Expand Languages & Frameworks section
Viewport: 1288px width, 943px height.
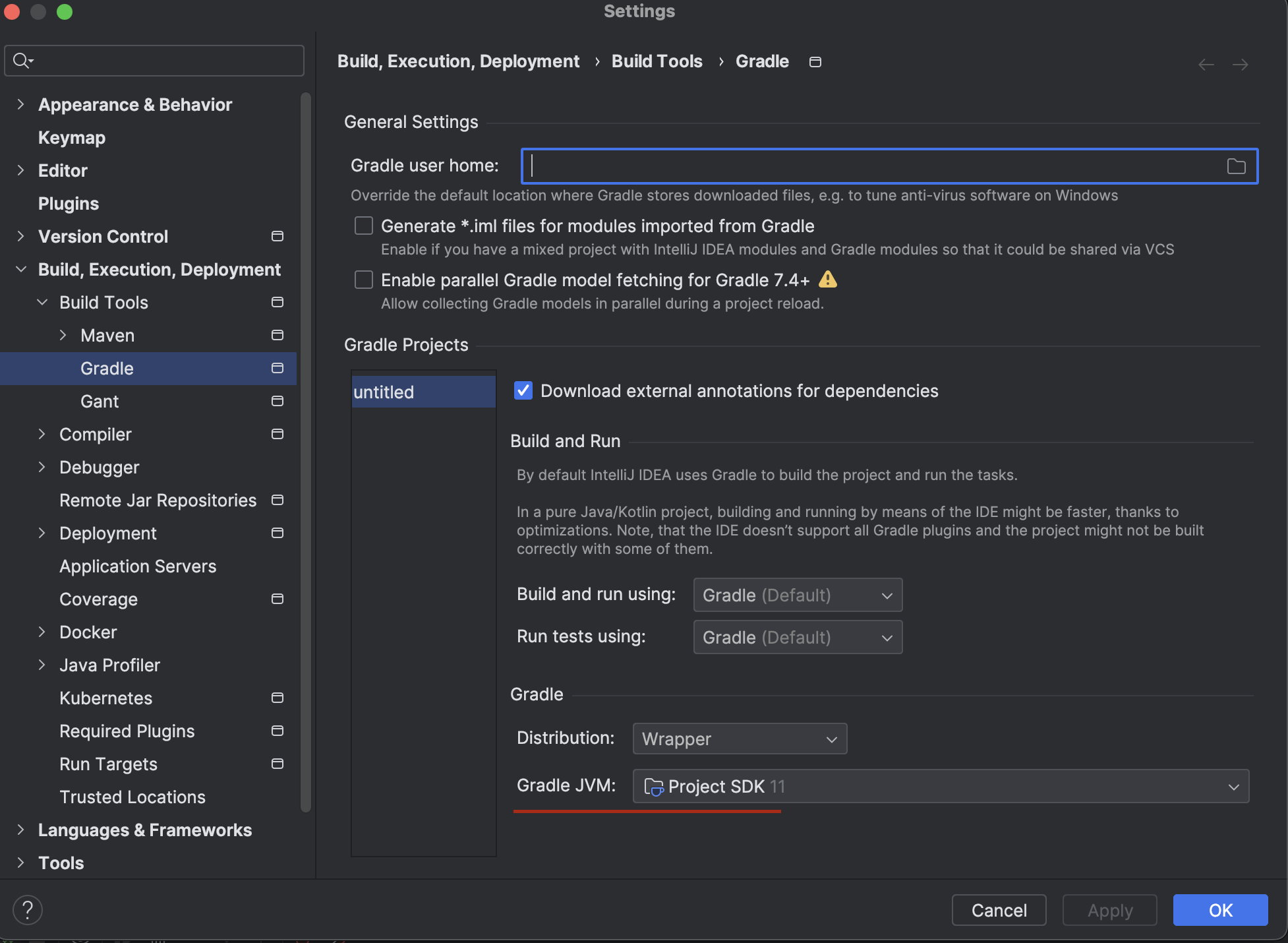click(20, 830)
